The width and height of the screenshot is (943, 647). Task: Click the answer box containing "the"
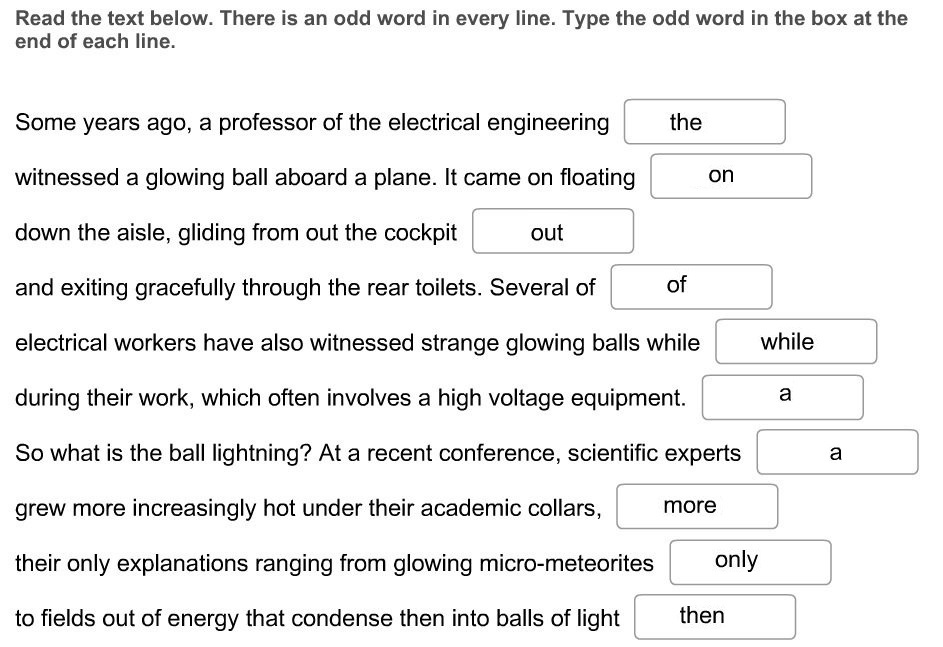coord(704,121)
